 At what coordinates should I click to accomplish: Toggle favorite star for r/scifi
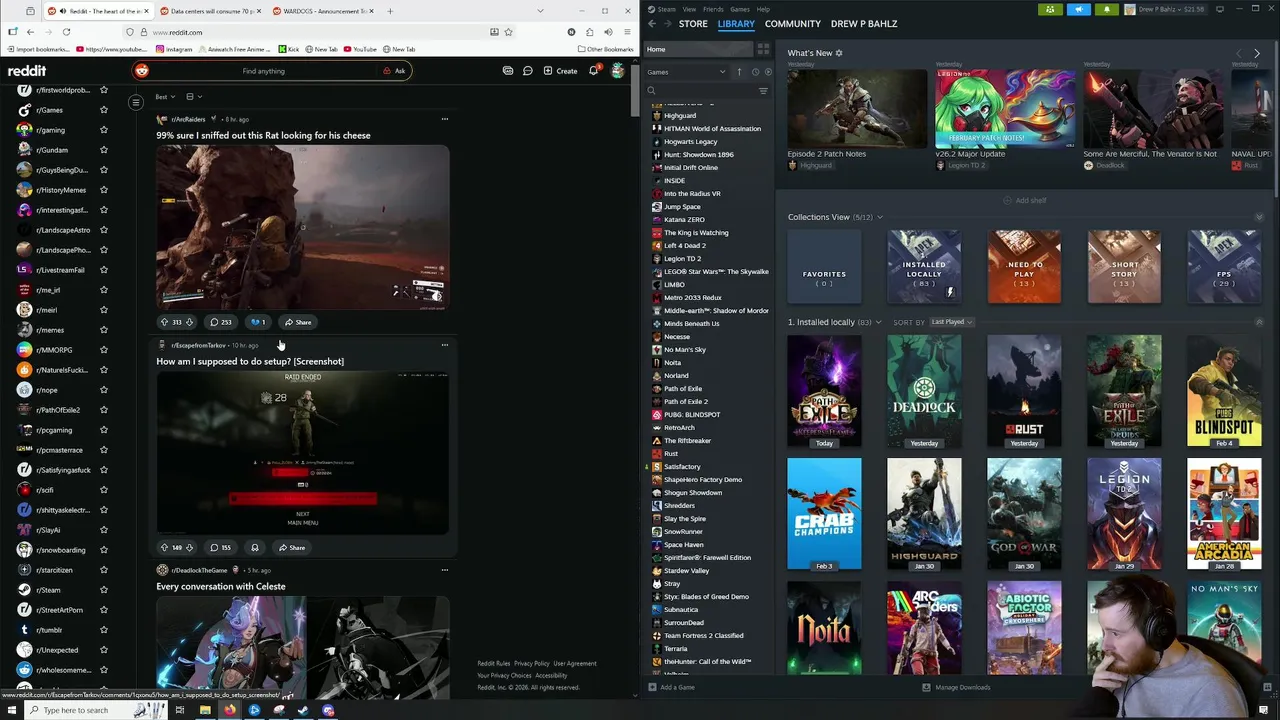(103, 490)
